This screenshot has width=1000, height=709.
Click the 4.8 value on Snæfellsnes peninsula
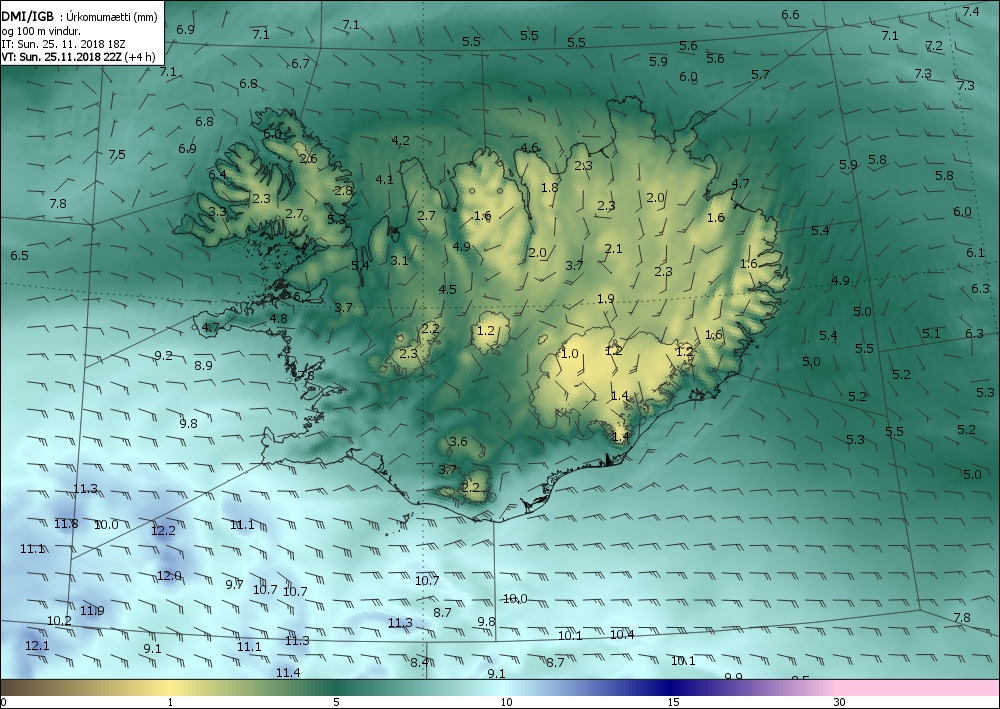click(x=278, y=318)
